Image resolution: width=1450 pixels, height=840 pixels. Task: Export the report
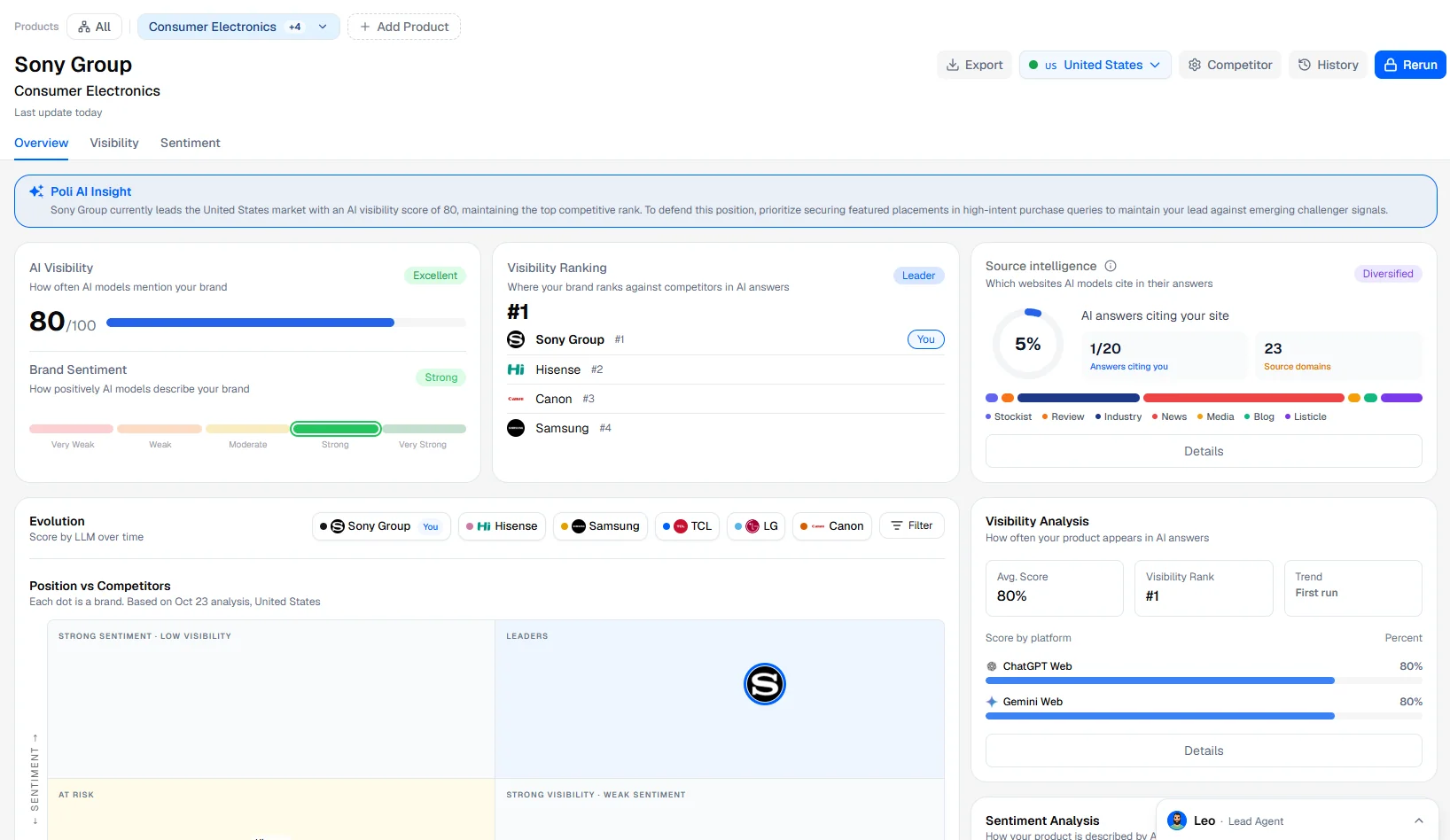click(974, 65)
